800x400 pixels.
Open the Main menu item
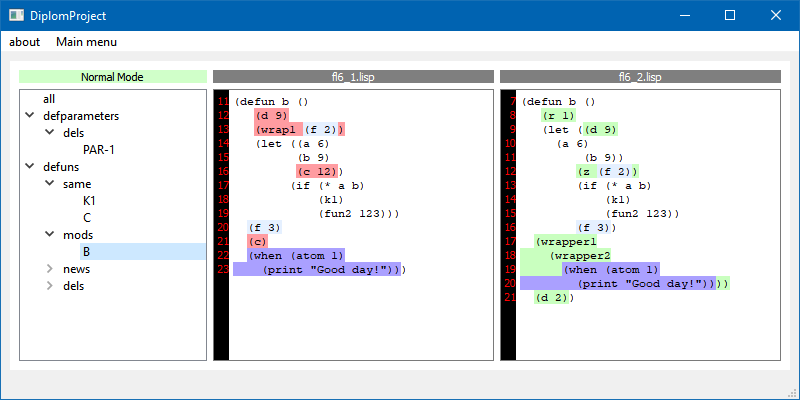(86, 42)
